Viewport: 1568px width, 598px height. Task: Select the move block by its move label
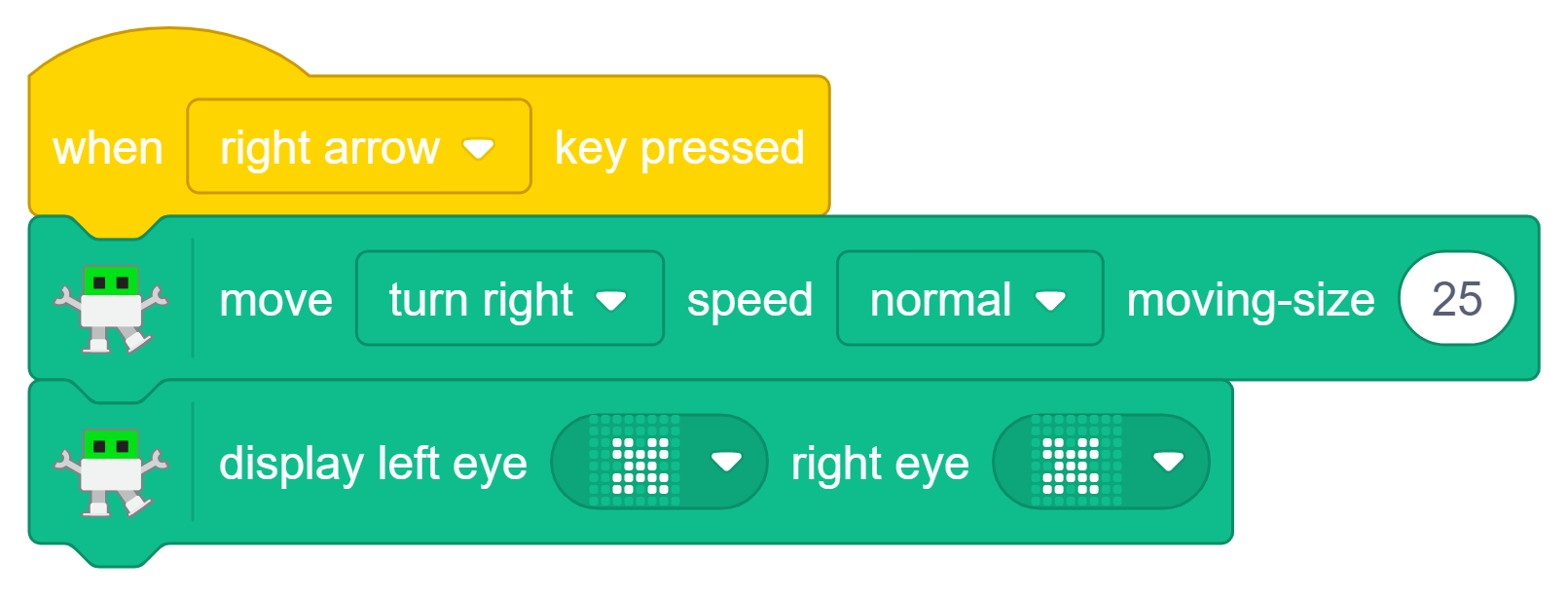[x=276, y=300]
